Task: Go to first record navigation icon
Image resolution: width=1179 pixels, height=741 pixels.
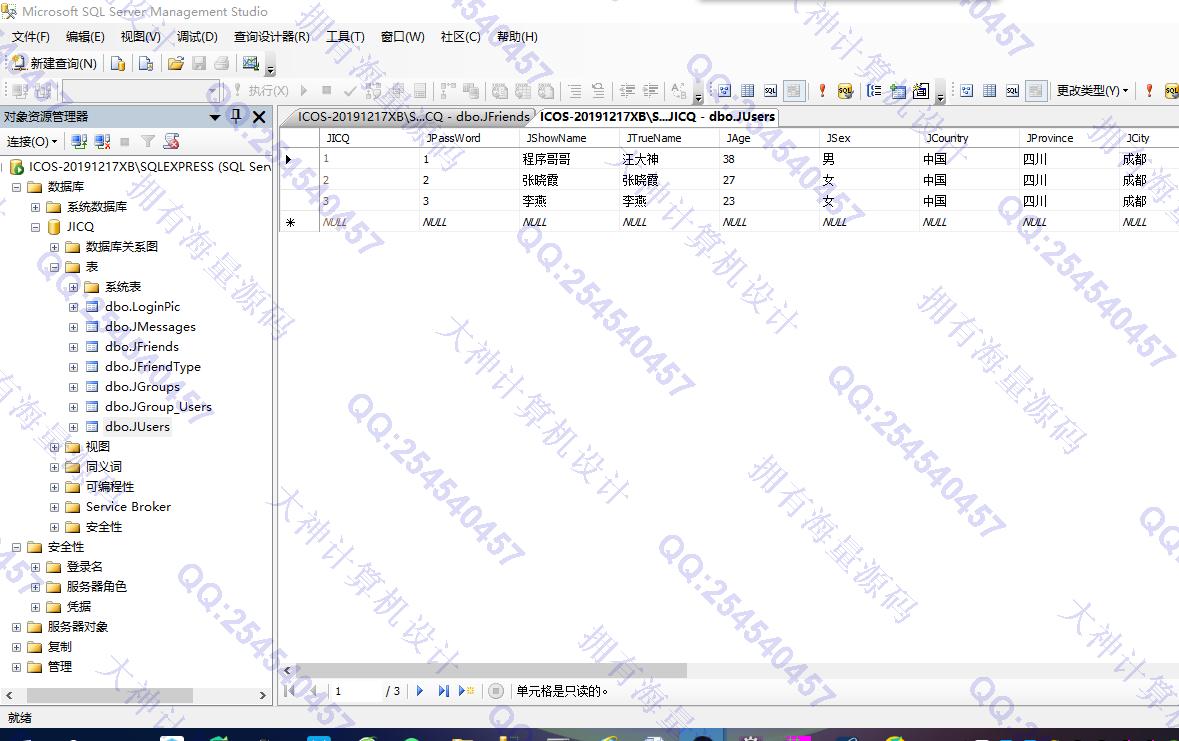Action: 289,691
